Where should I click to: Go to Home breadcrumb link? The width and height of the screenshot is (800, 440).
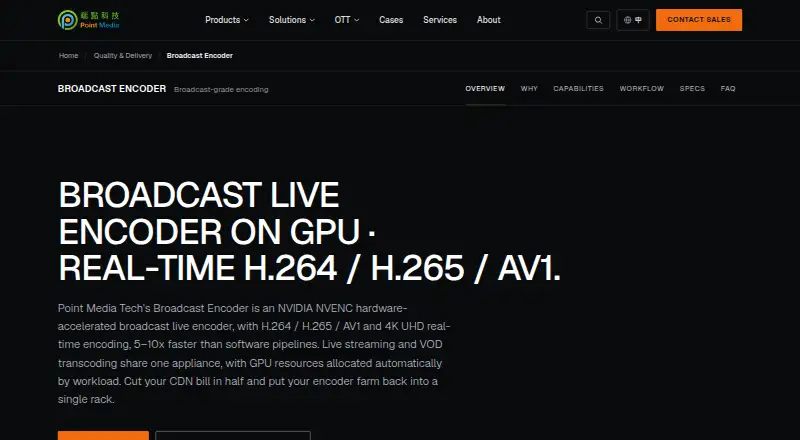click(x=68, y=56)
